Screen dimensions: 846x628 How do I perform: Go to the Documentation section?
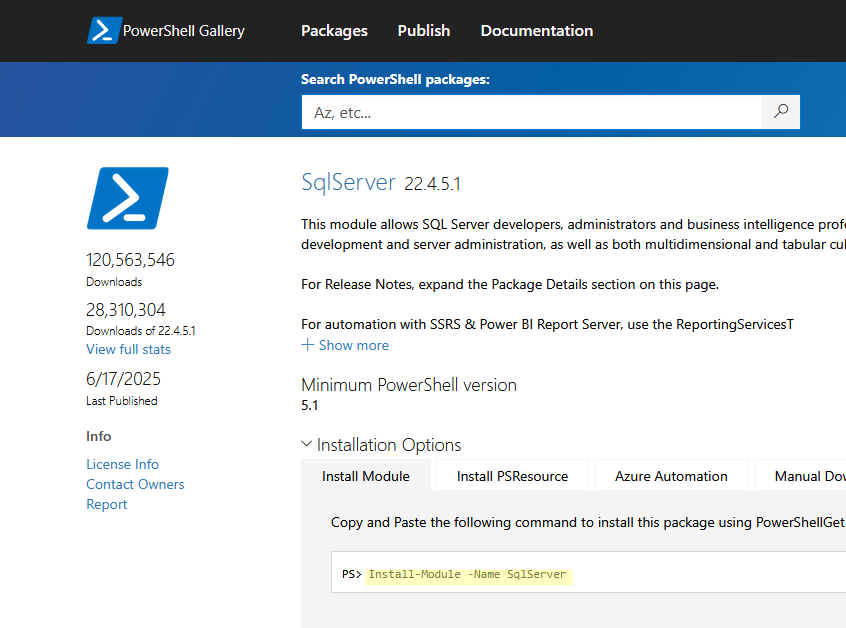click(536, 31)
